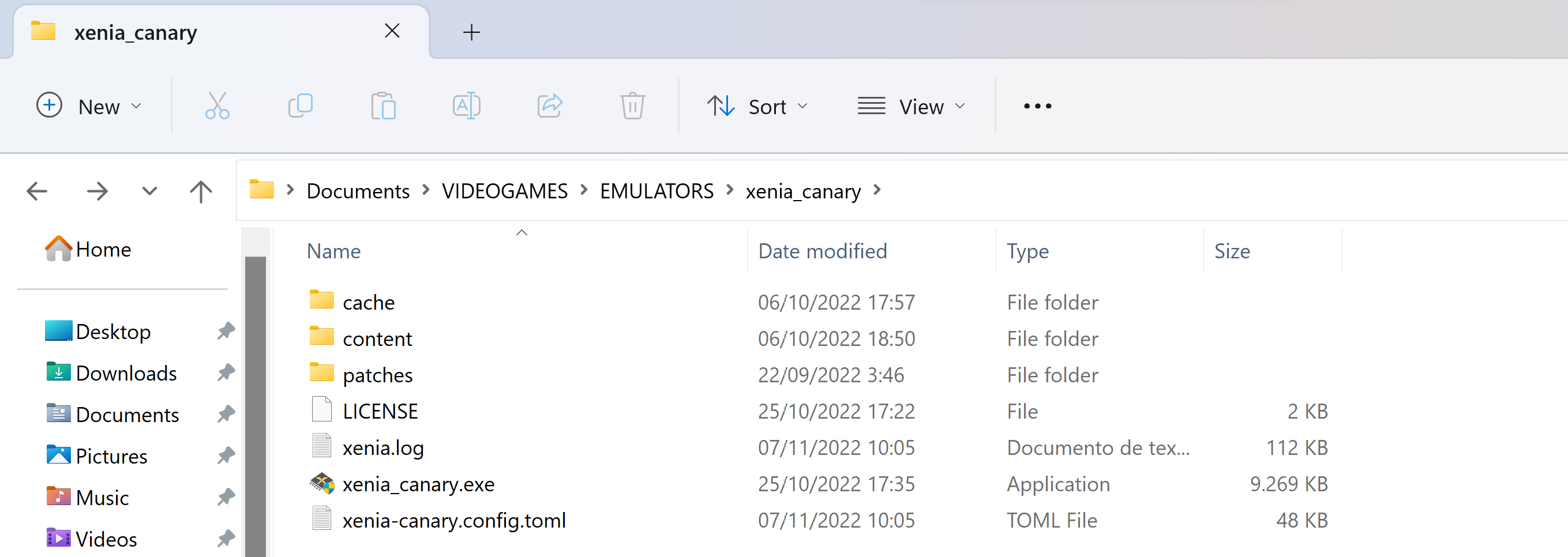
Task: Open the See more ellipsis menu
Action: [x=1037, y=106]
